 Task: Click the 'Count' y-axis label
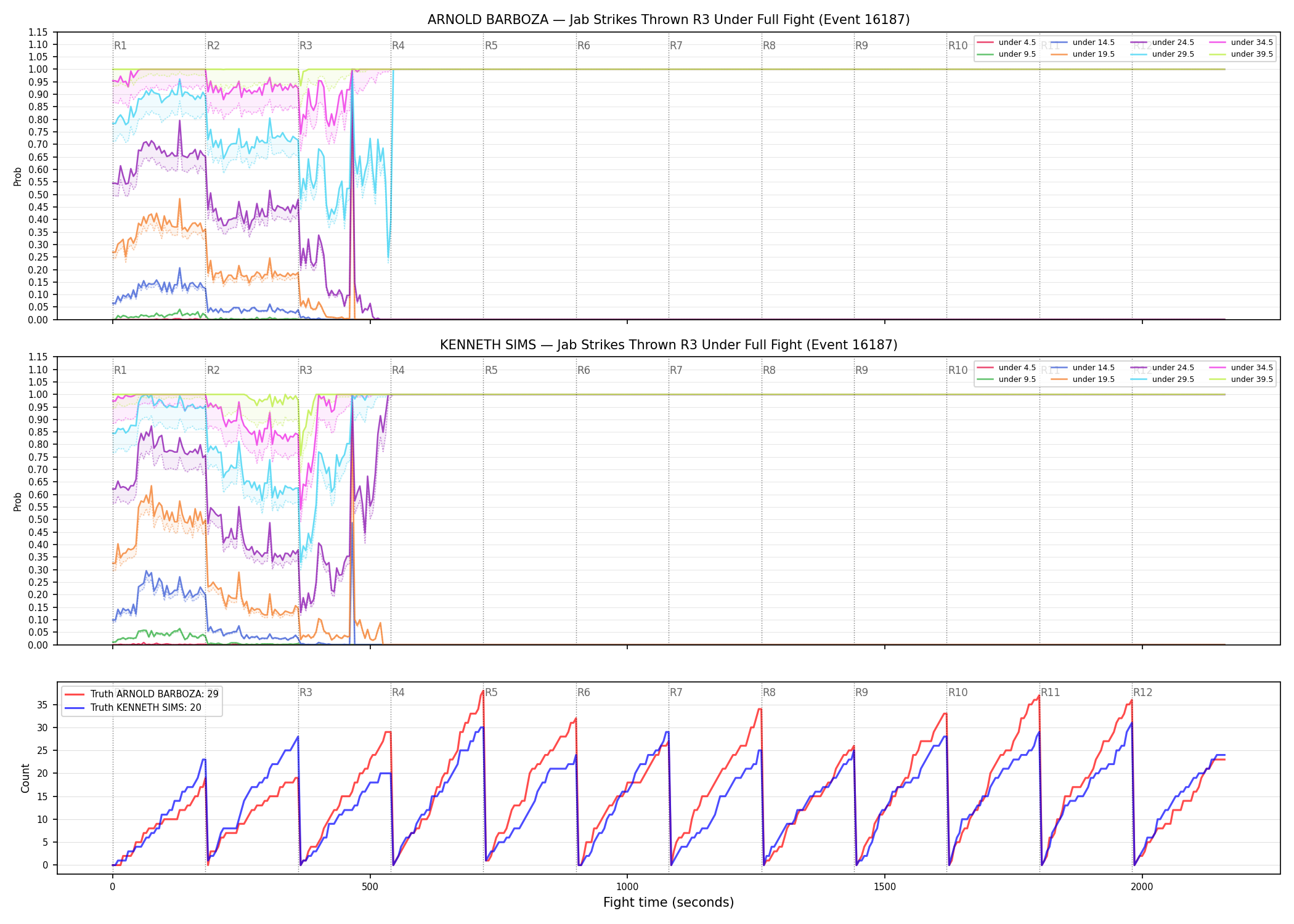pyautogui.click(x=25, y=778)
